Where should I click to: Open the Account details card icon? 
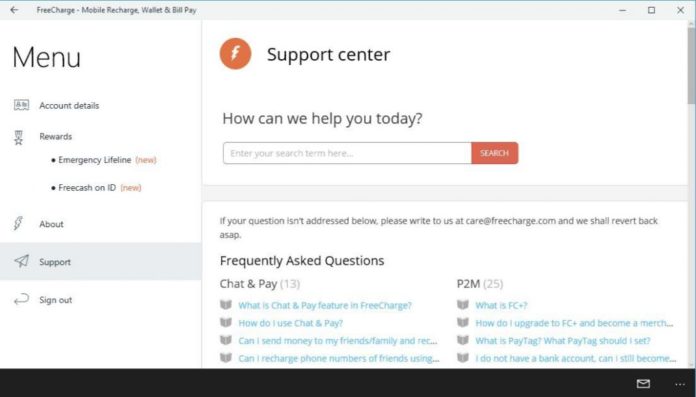point(21,105)
